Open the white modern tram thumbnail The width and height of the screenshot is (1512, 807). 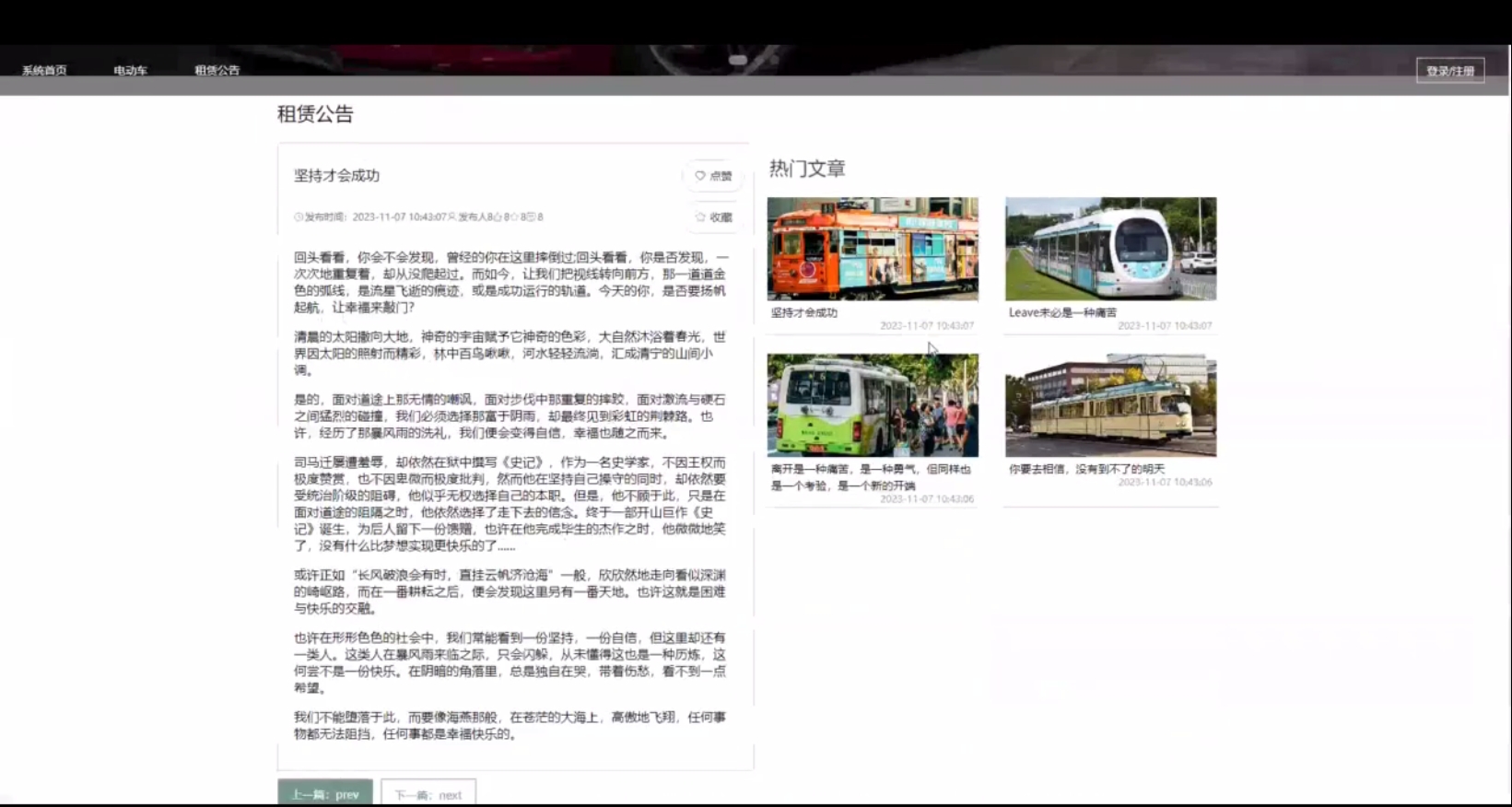[1110, 249]
